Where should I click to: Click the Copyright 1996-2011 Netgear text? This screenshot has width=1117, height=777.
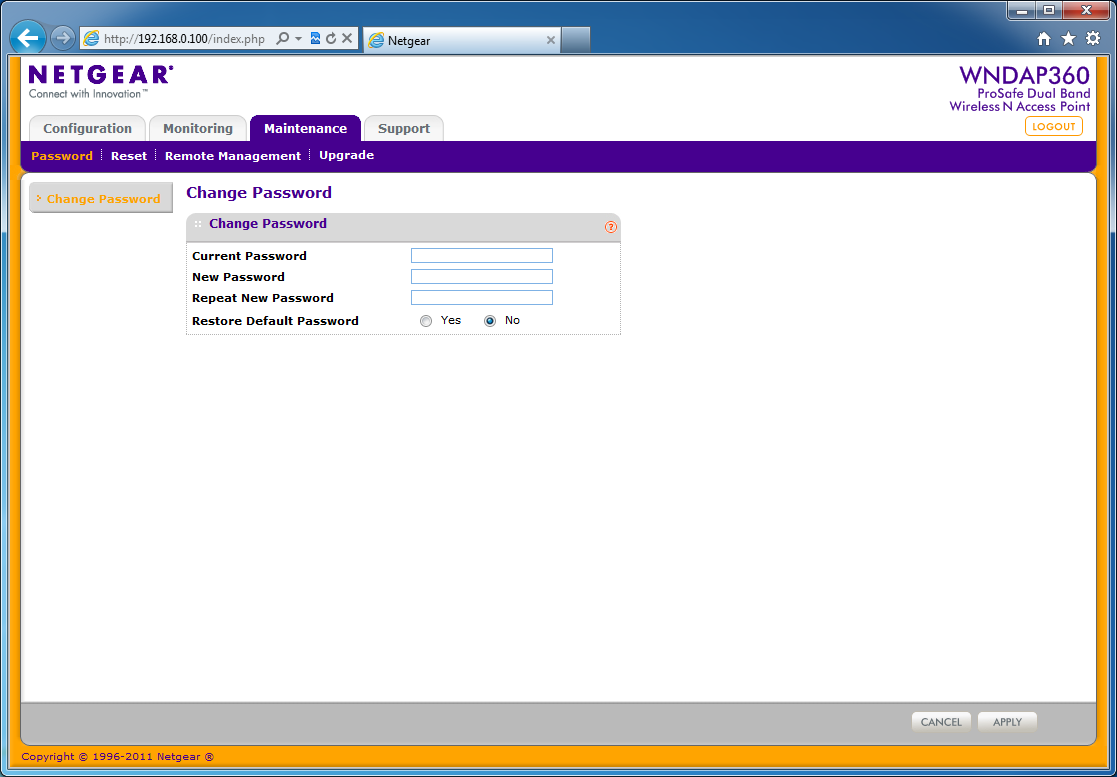coord(118,756)
